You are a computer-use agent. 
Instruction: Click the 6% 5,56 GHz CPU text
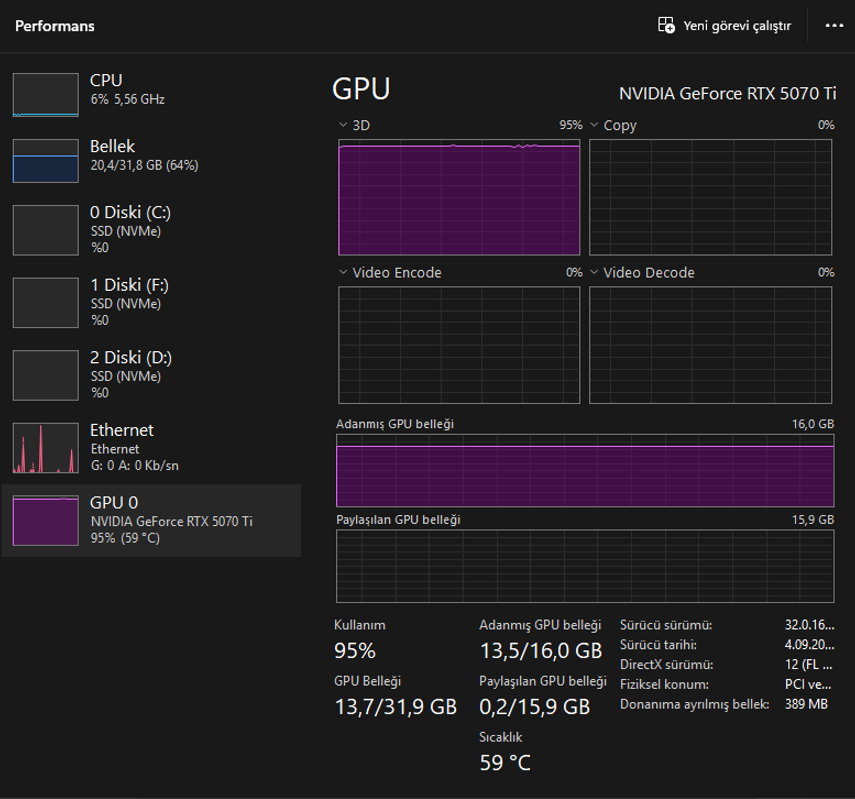point(128,99)
